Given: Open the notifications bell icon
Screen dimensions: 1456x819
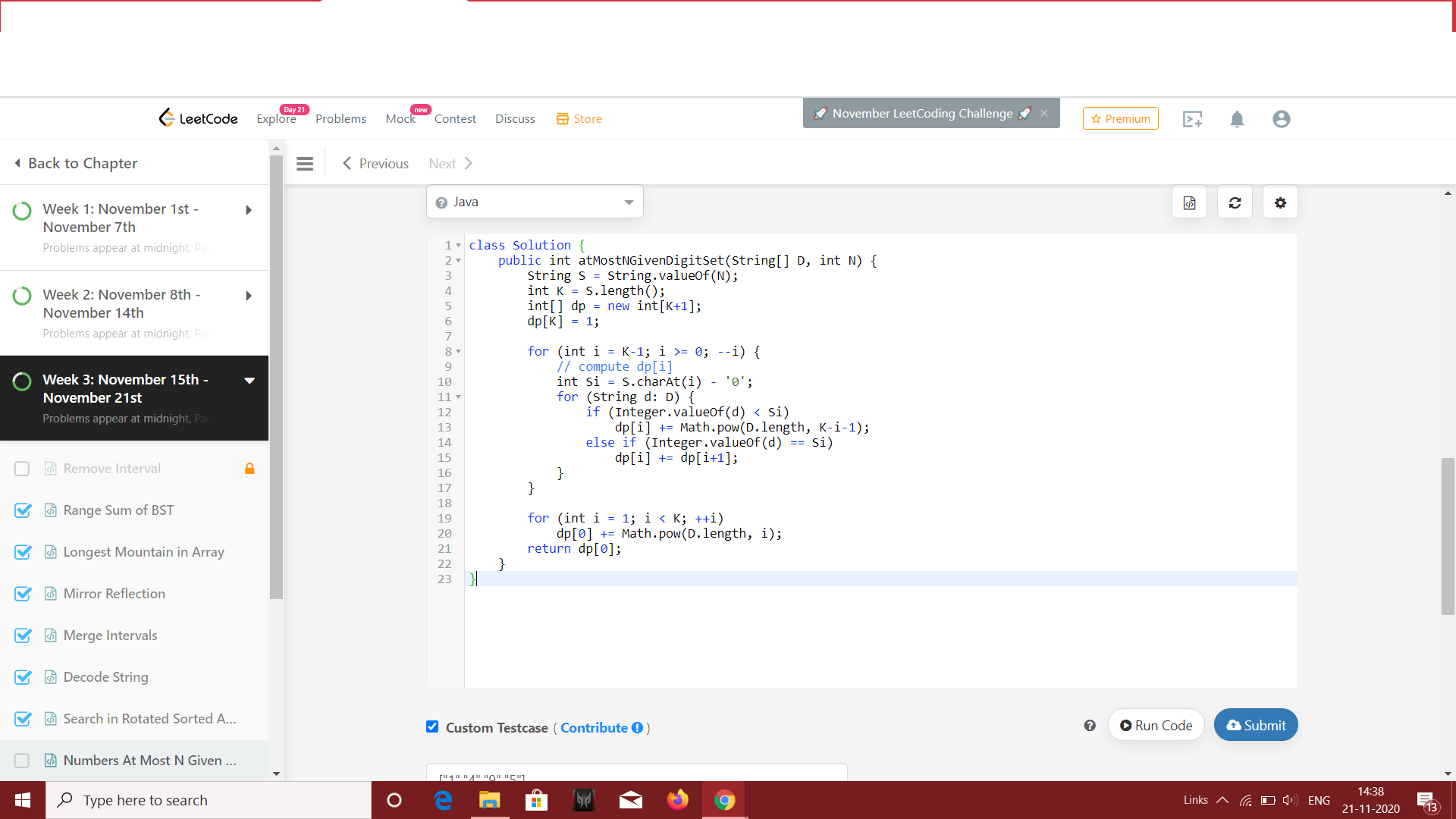Looking at the screenshot, I should coord(1237,119).
